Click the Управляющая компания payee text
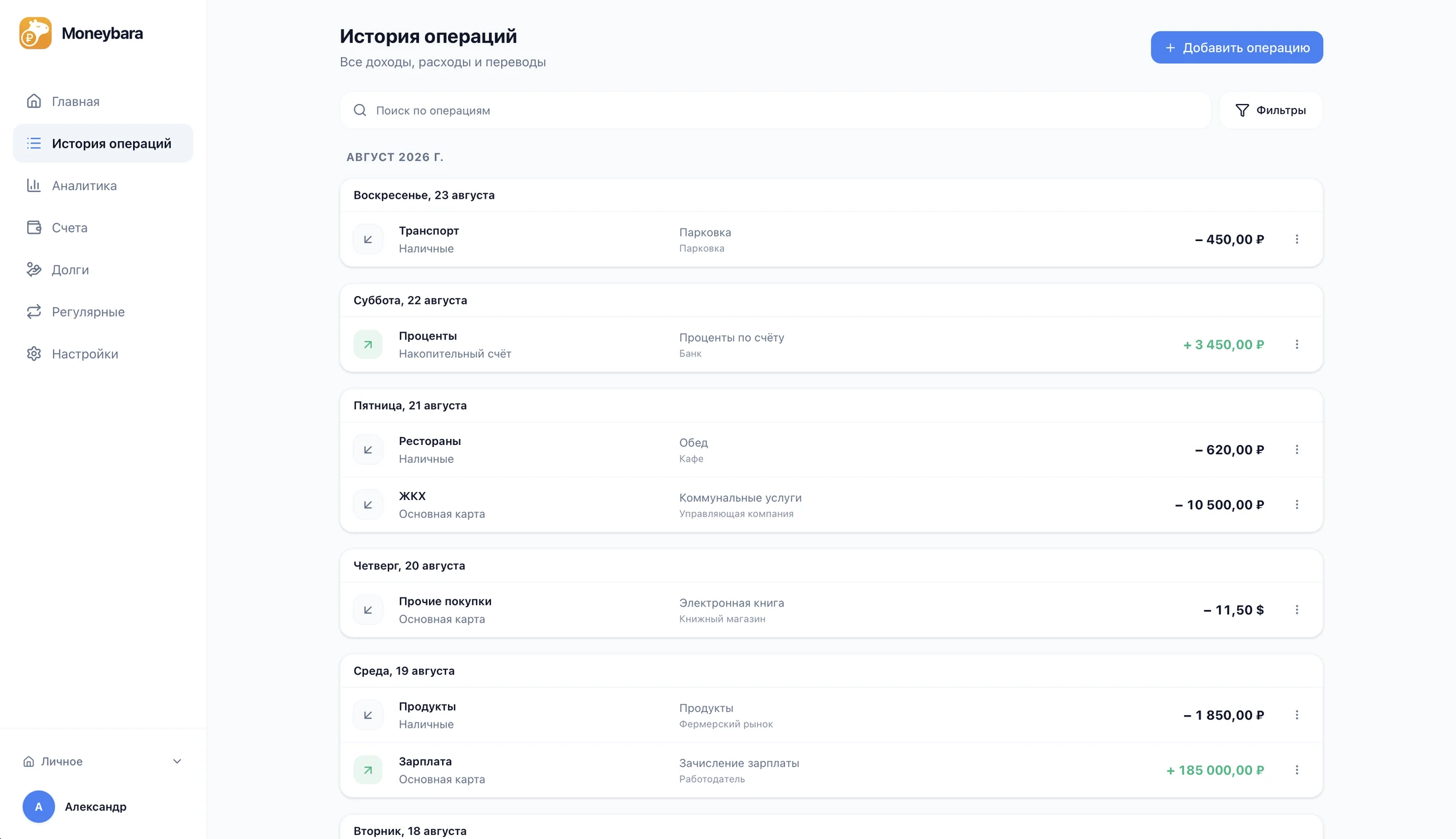The width and height of the screenshot is (1456, 839). 736,513
